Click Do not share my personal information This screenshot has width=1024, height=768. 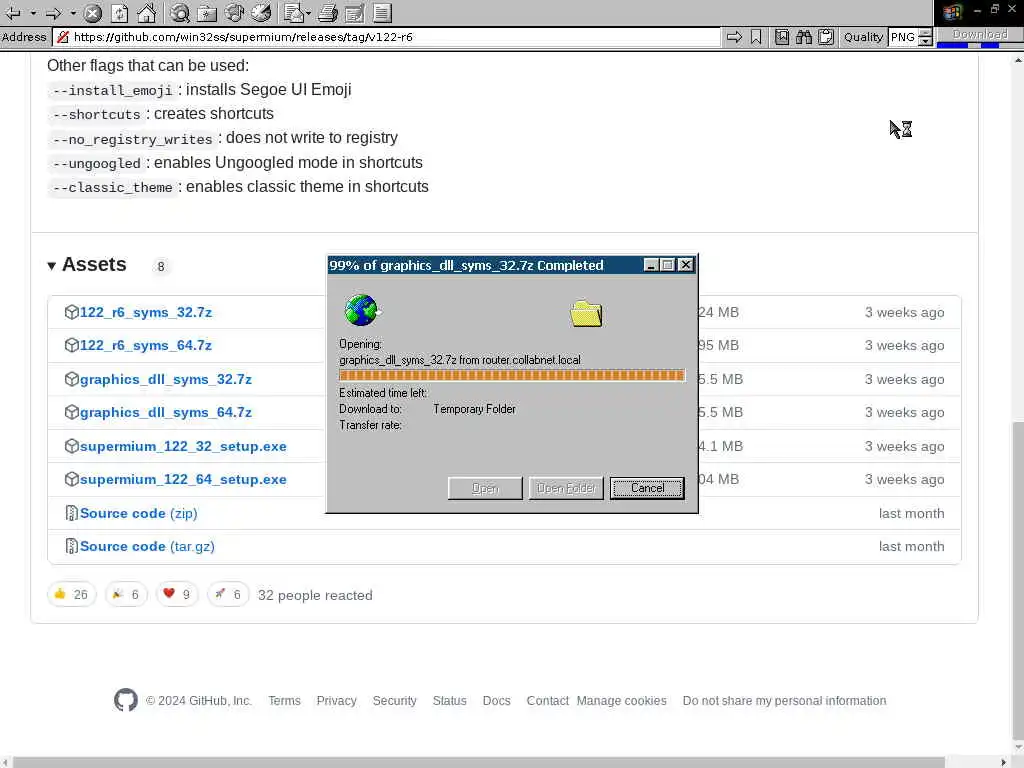click(784, 700)
